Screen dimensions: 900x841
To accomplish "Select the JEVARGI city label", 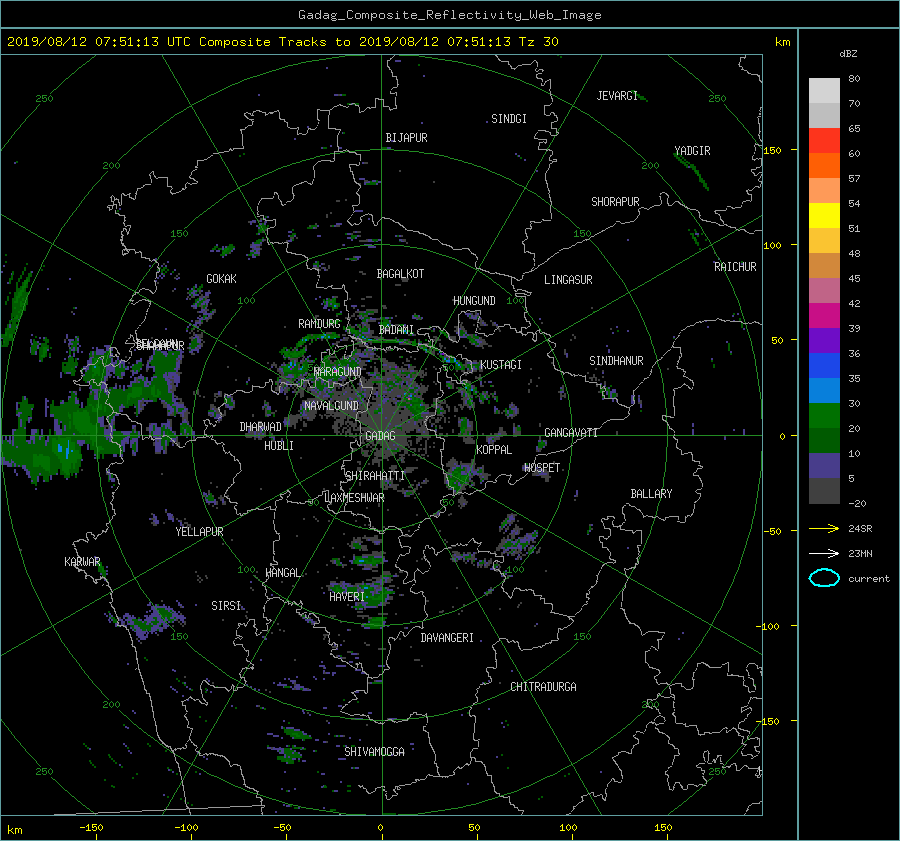I will [x=617, y=96].
